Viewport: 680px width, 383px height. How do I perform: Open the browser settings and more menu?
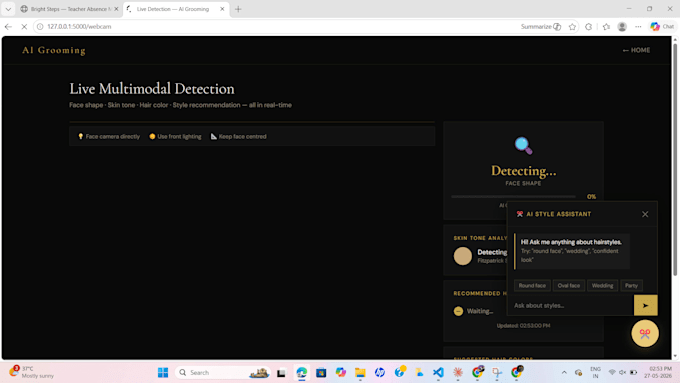[x=638, y=27]
